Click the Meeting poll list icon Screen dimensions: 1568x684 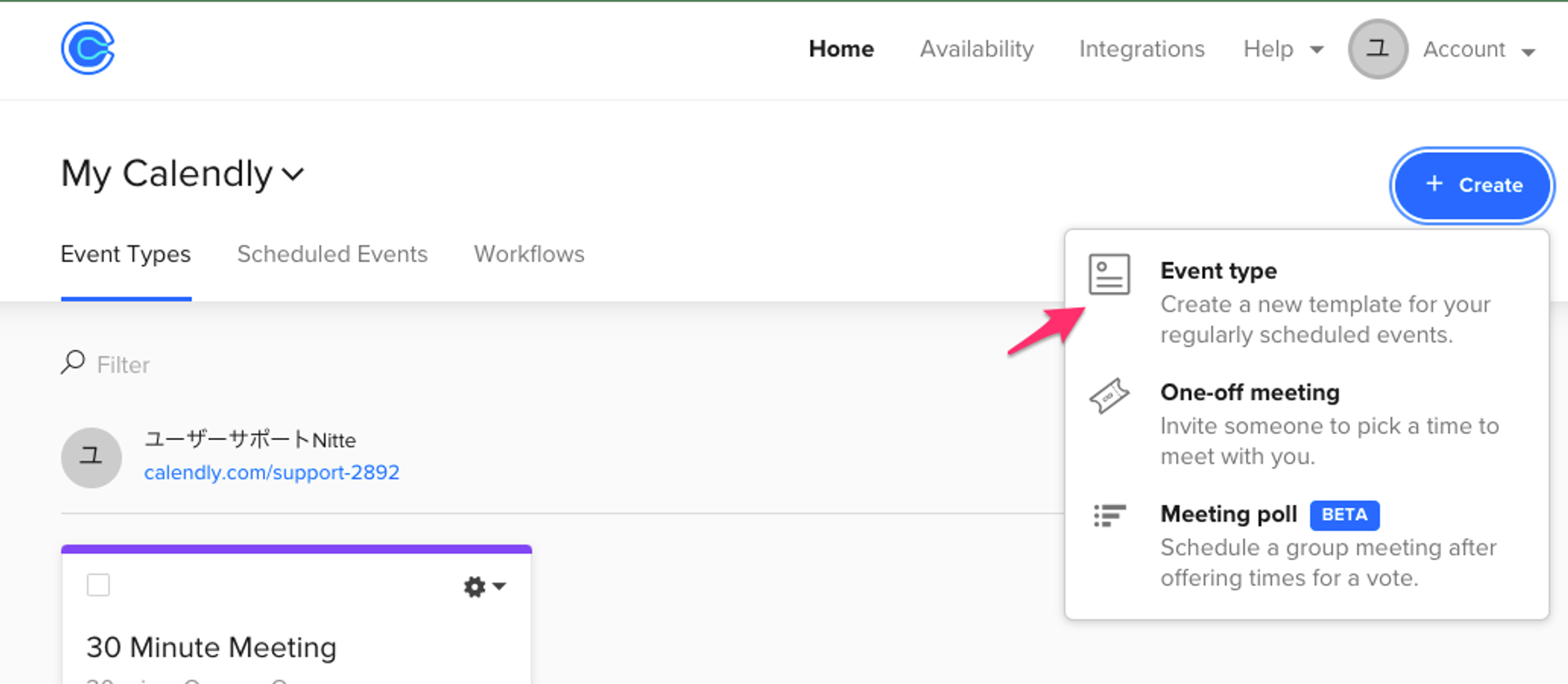click(x=1109, y=515)
